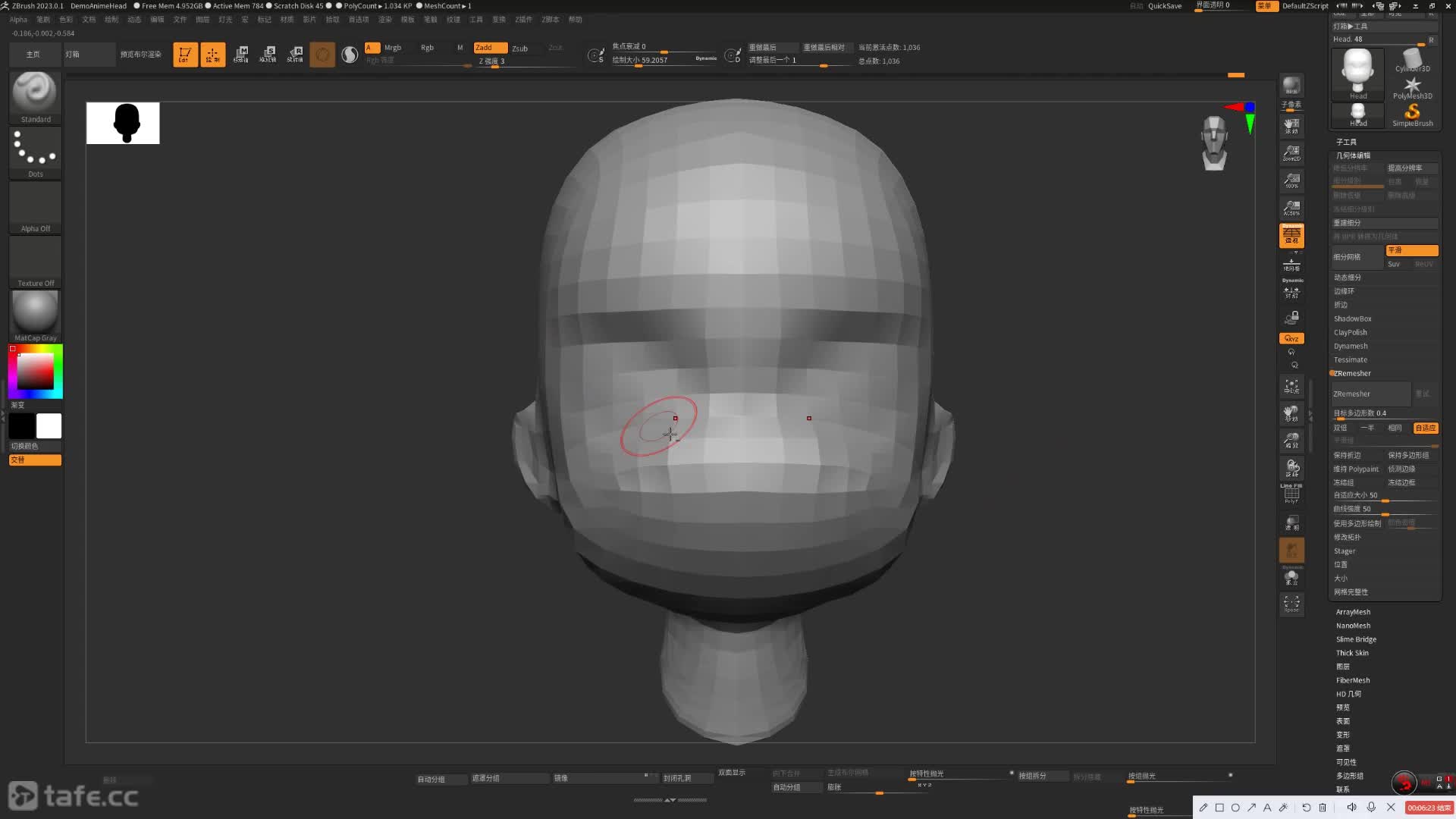Open the 首选项 preferences menu
Screen dimensions: 1456x819
point(358,20)
